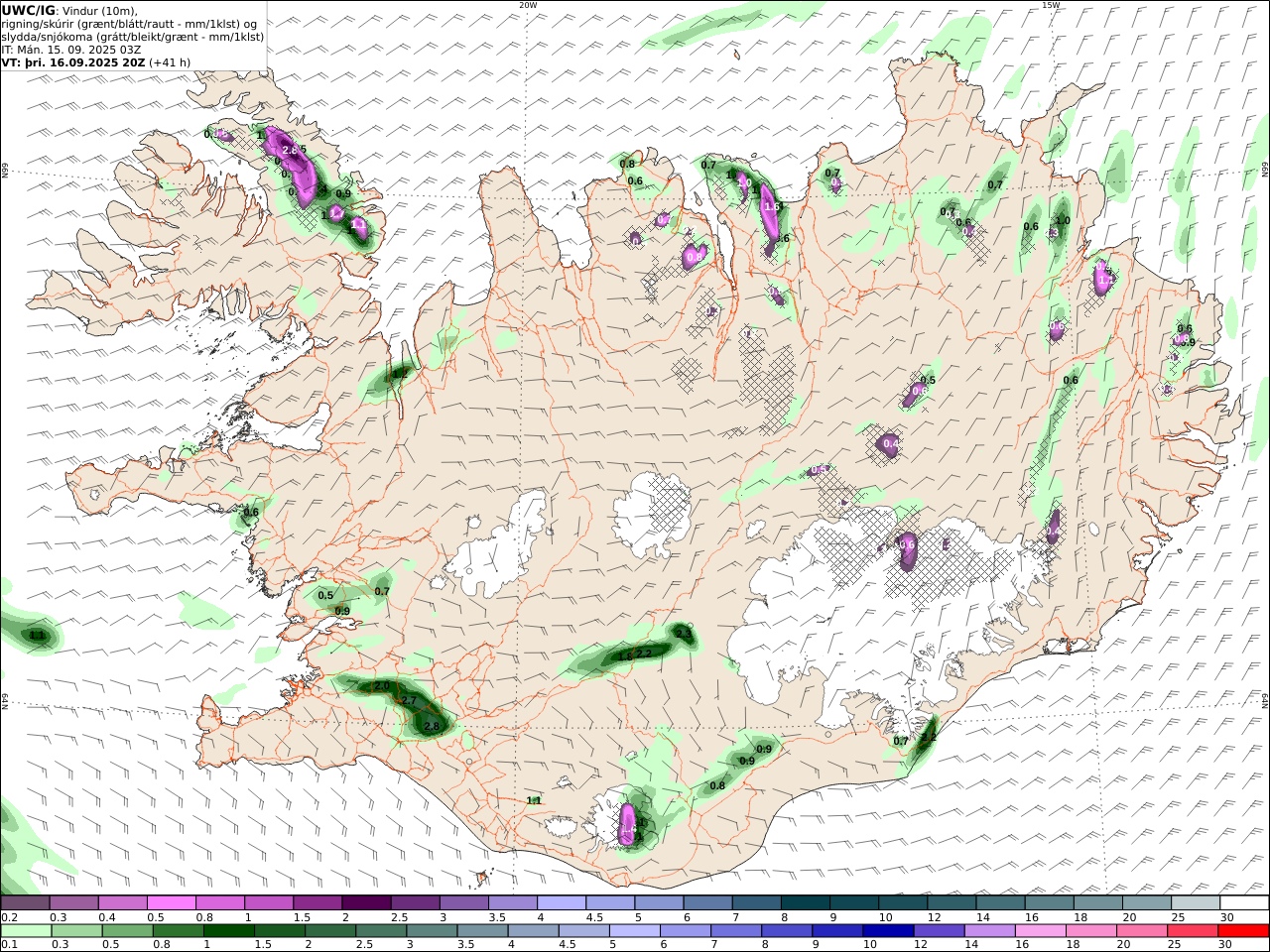Click the '2.8' rainfall value on the map
Viewport: 1270px width, 952px height.
(432, 726)
